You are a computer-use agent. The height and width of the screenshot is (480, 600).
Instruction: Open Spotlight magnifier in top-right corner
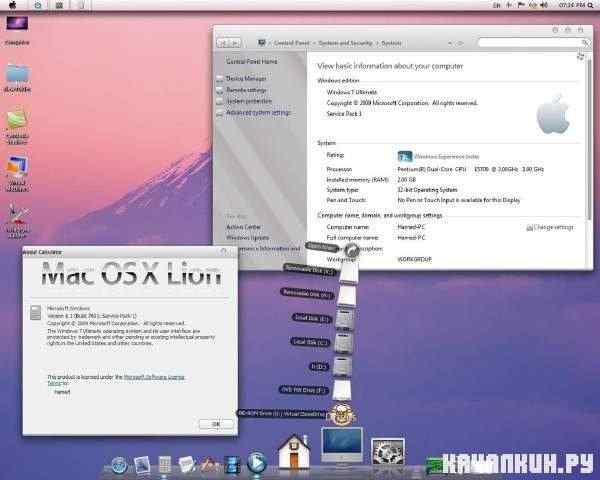(590, 5)
